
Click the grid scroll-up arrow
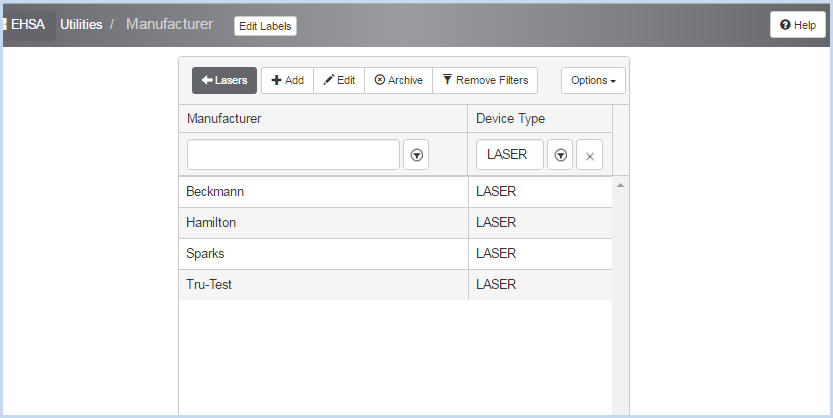click(620, 185)
